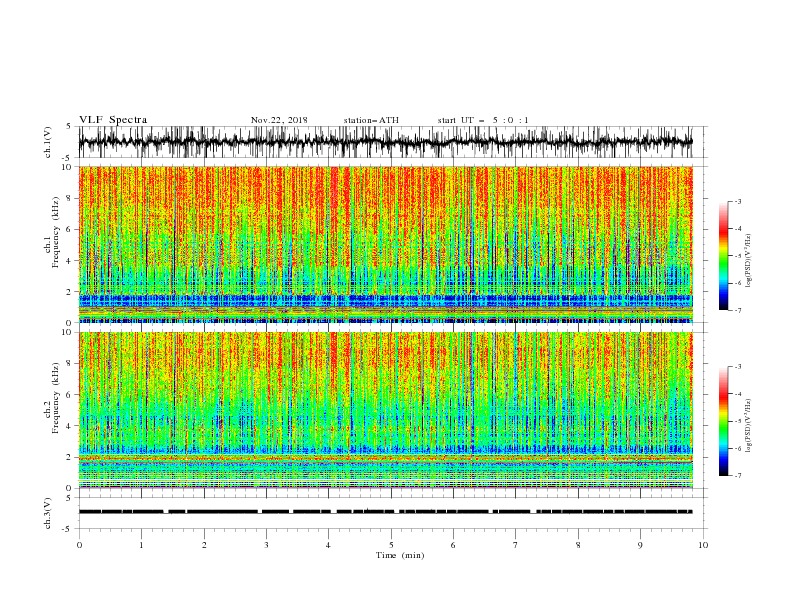Click the ch.1 'log(PSD)(V²/Hz)' color bar title

(x=749, y=261)
